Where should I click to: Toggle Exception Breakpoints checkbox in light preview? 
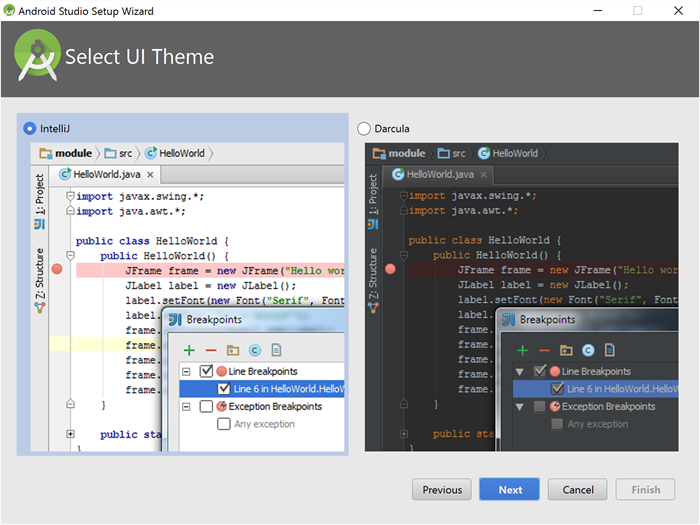coord(205,406)
